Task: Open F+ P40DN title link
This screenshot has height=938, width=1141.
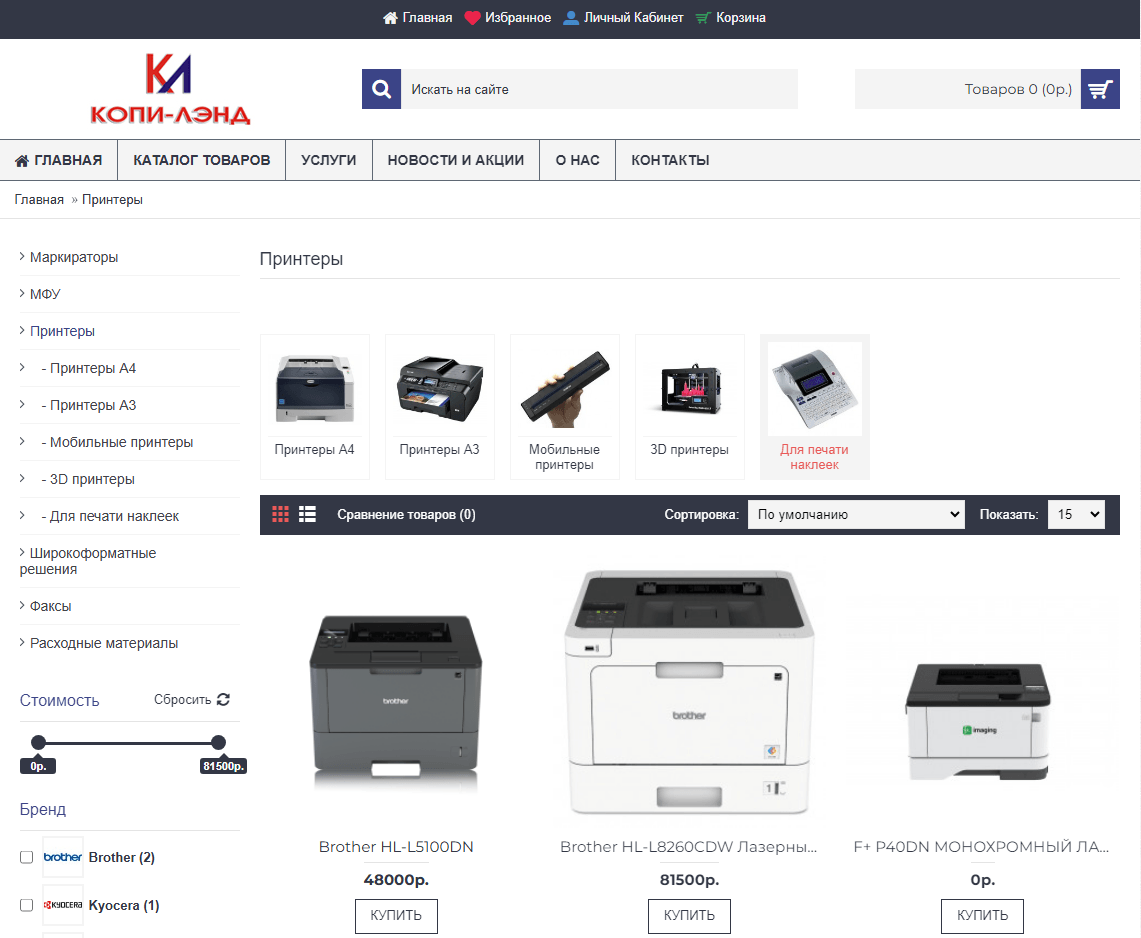Action: click(982, 846)
